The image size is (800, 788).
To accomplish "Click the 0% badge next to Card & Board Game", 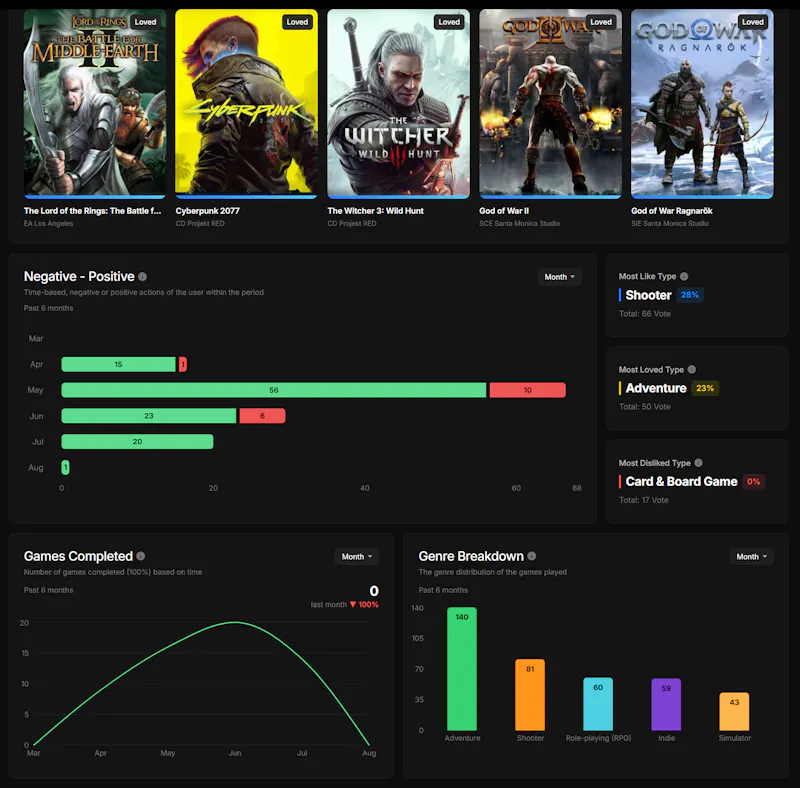I will [x=754, y=481].
